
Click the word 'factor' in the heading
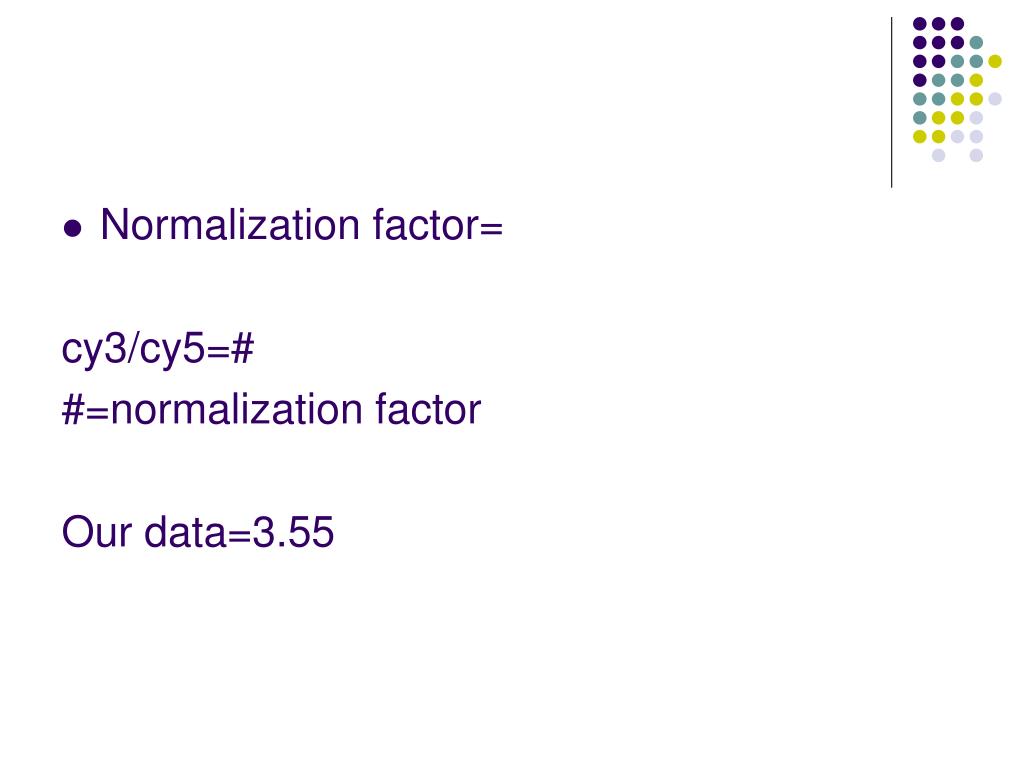click(x=426, y=225)
